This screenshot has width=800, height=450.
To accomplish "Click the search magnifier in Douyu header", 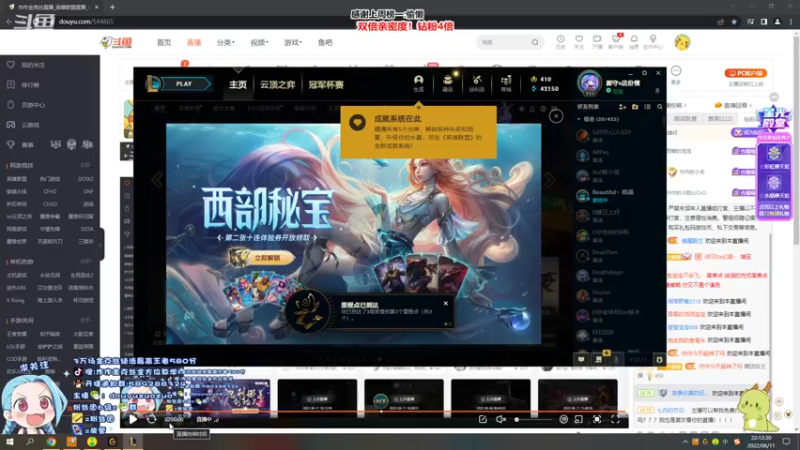I will click(x=535, y=42).
